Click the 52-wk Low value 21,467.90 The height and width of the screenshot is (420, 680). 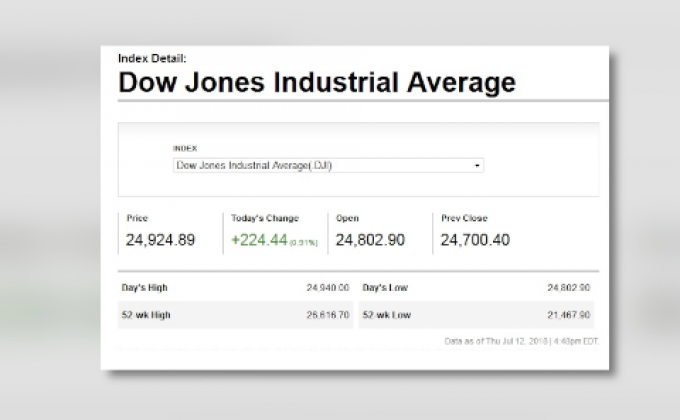point(568,315)
